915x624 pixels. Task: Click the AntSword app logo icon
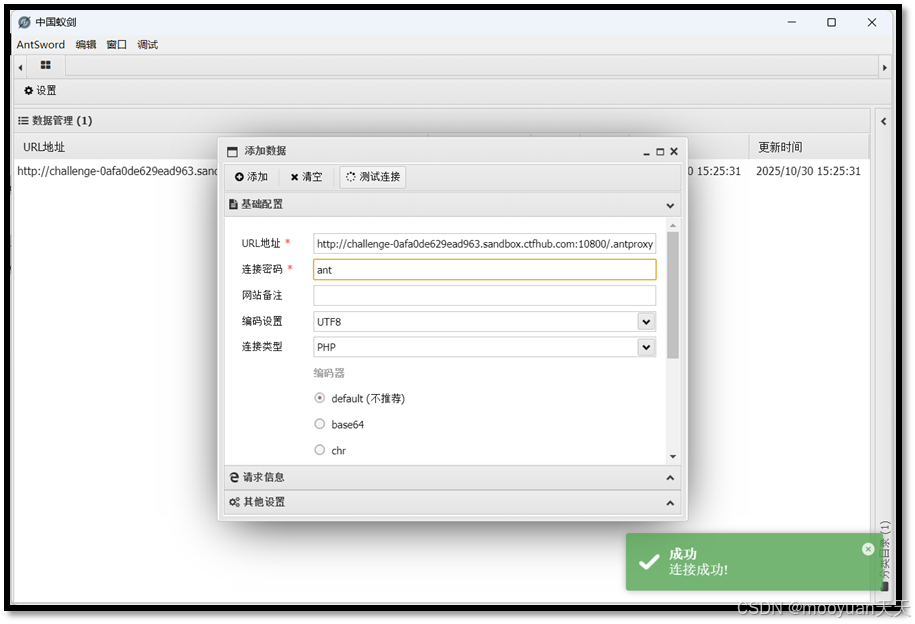(x=25, y=22)
